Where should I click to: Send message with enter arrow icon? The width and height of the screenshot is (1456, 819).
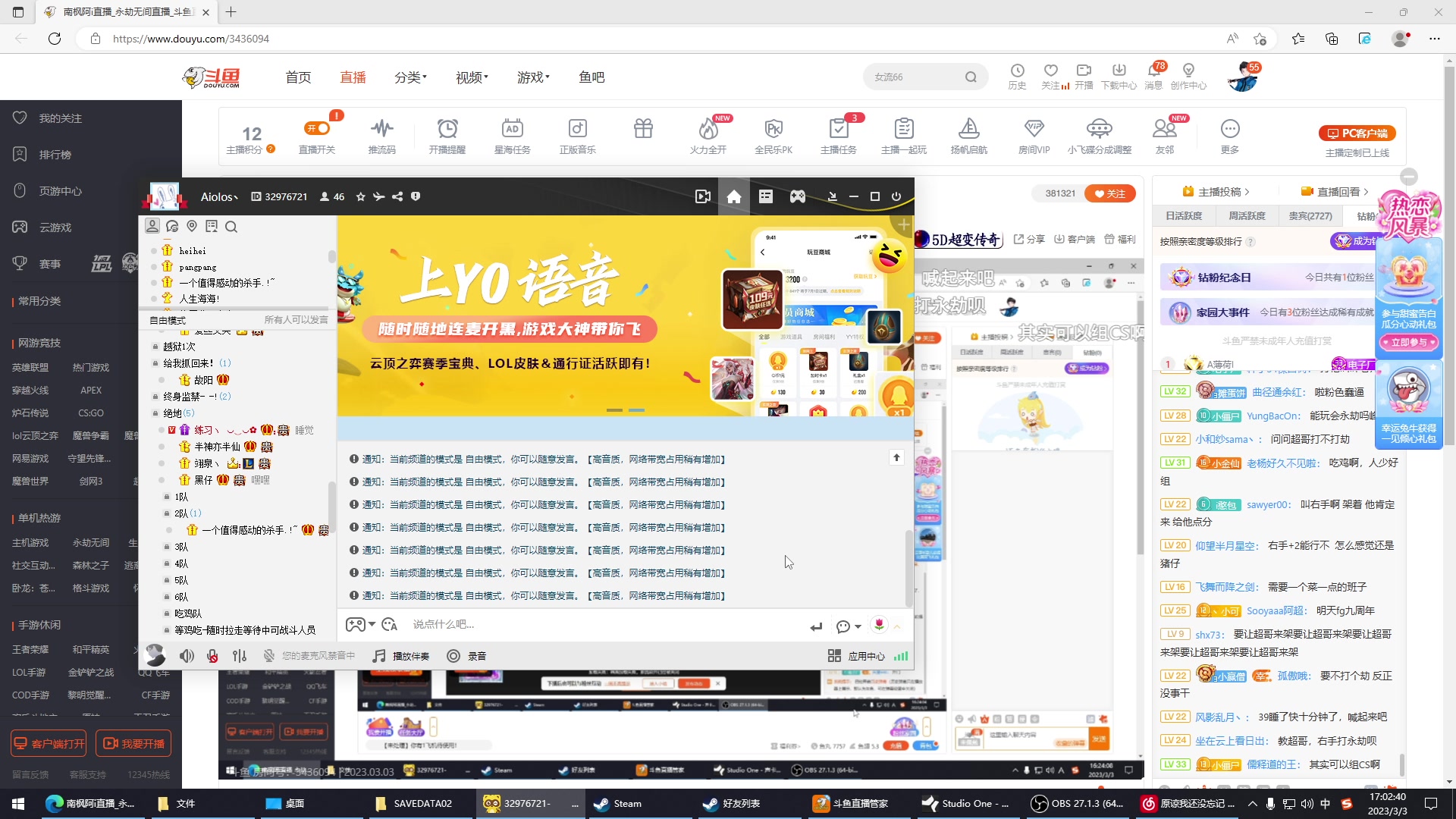pos(816,626)
